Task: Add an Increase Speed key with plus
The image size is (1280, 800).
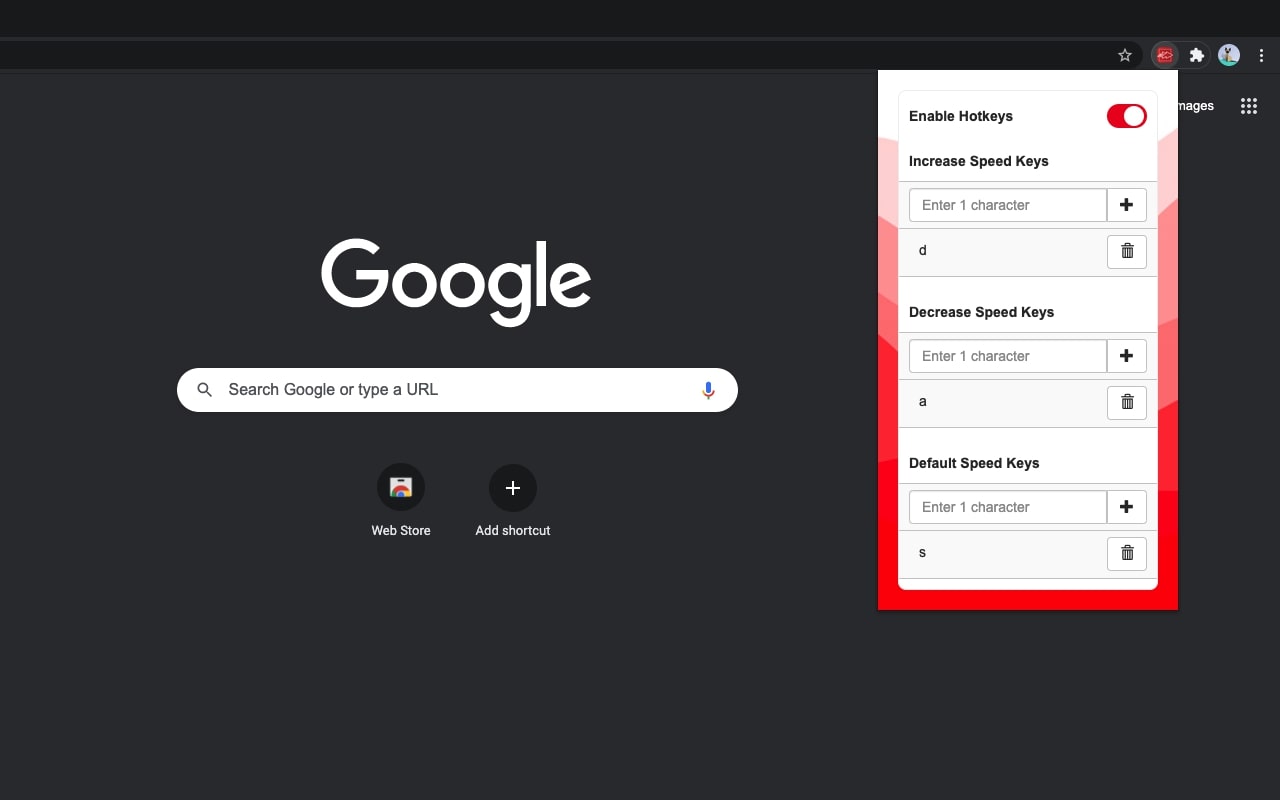Action: click(x=1127, y=205)
